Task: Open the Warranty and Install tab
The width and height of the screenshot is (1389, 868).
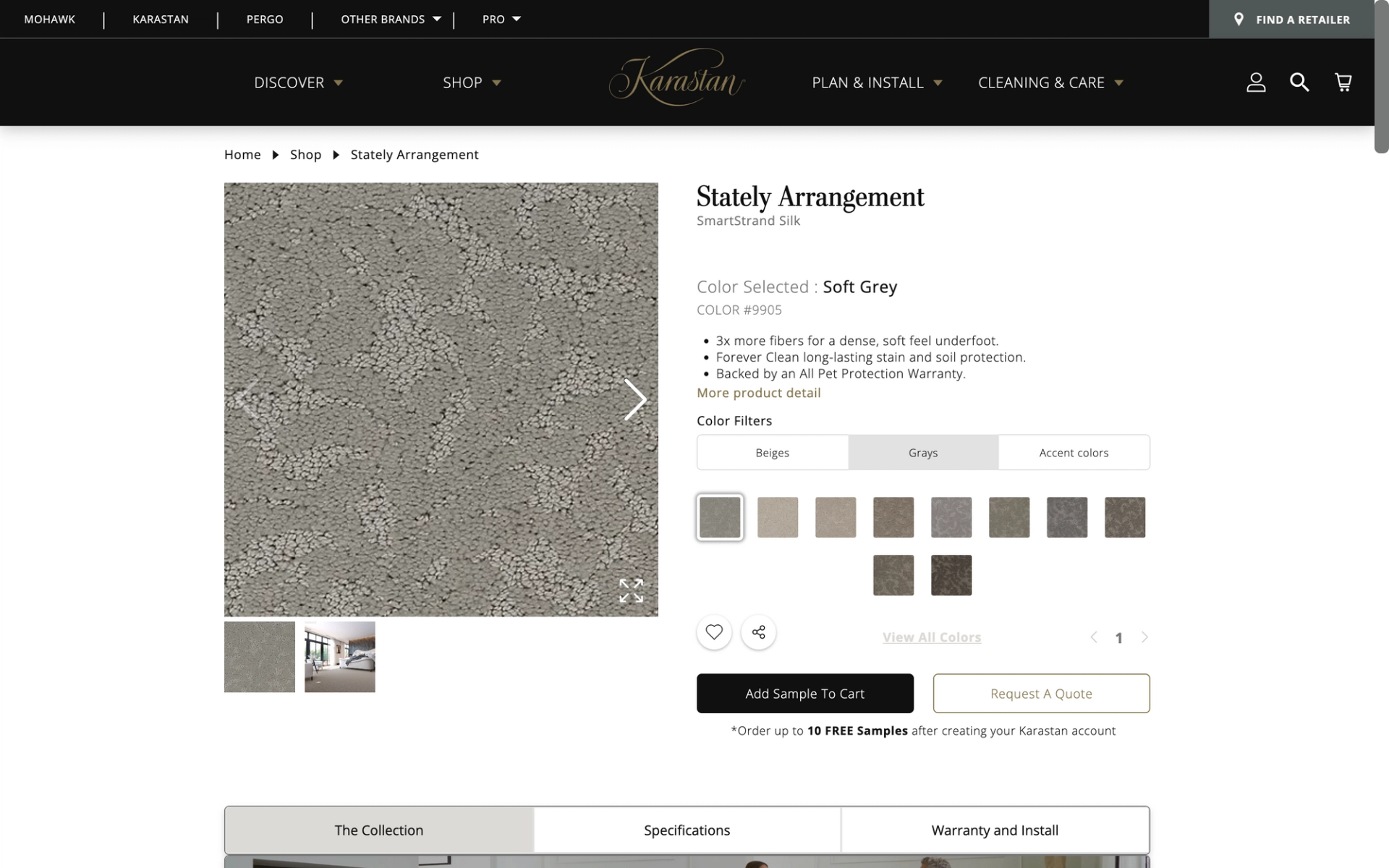Action: click(x=994, y=830)
